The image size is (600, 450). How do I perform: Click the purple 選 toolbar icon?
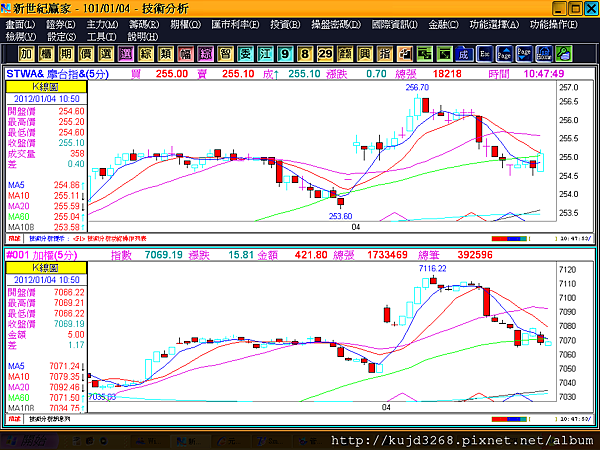[x=126, y=54]
